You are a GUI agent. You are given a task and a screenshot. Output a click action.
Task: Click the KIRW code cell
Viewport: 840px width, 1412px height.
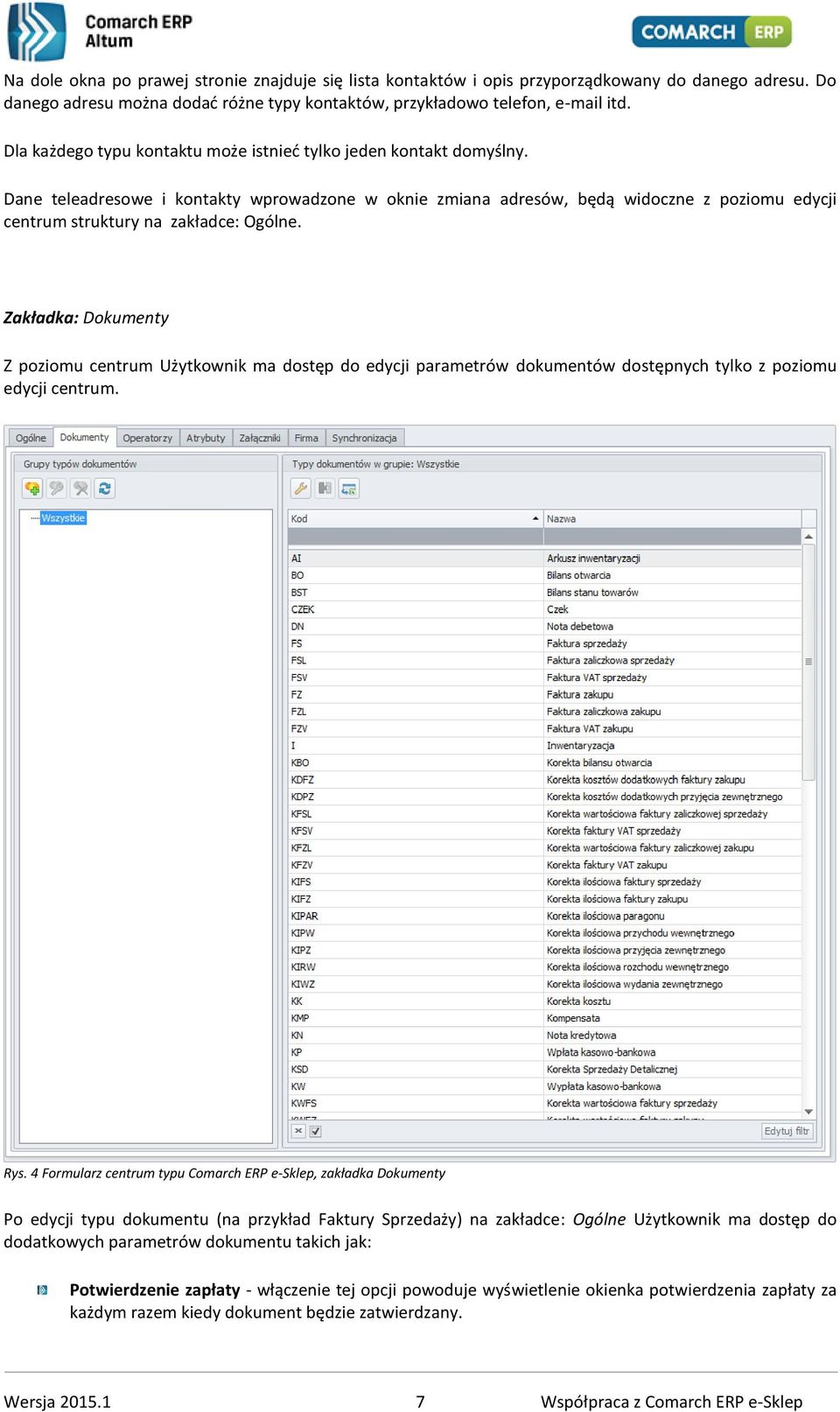click(x=415, y=968)
